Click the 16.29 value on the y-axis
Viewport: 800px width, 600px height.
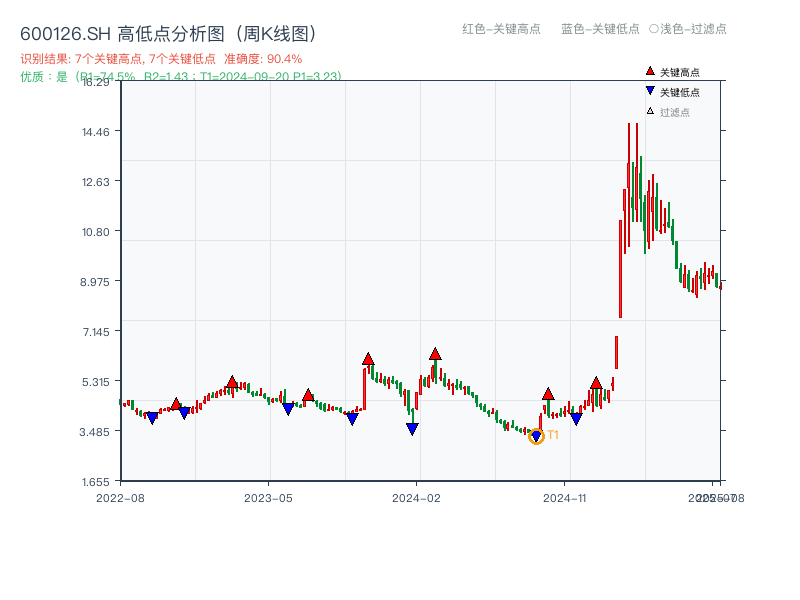pyautogui.click(x=95, y=84)
